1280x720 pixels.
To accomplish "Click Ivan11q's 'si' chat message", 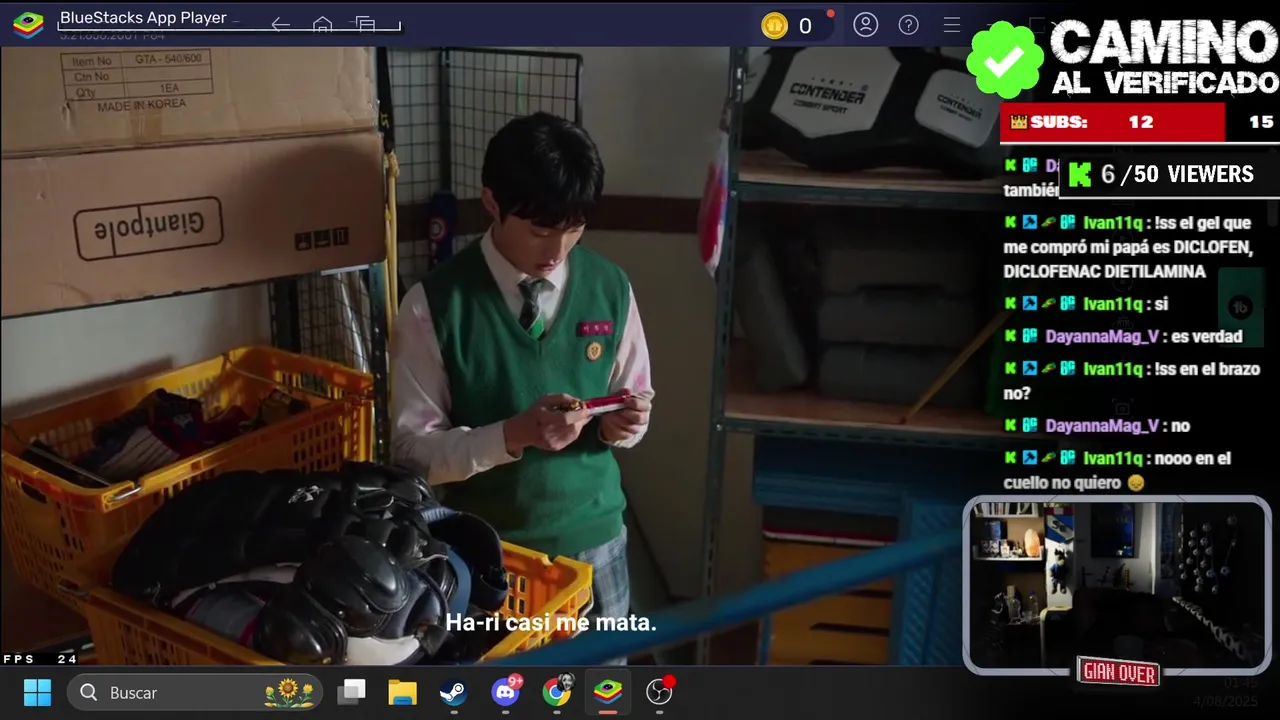I will coord(1086,304).
